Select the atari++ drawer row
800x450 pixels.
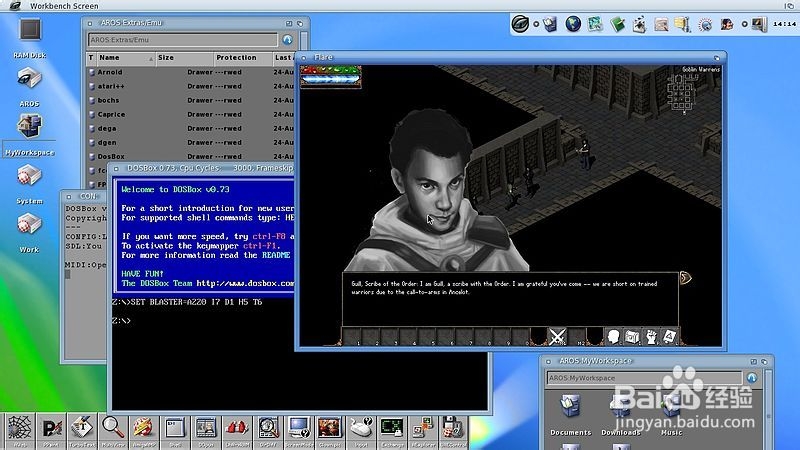tap(191, 86)
